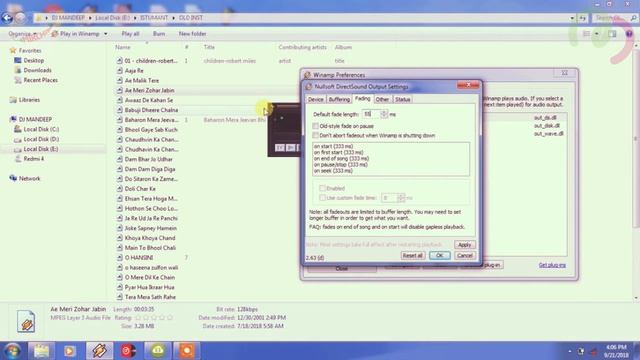Viewport: 640px width, 360px height.
Task: Close the Winamp Preferences window
Action: coord(564,73)
